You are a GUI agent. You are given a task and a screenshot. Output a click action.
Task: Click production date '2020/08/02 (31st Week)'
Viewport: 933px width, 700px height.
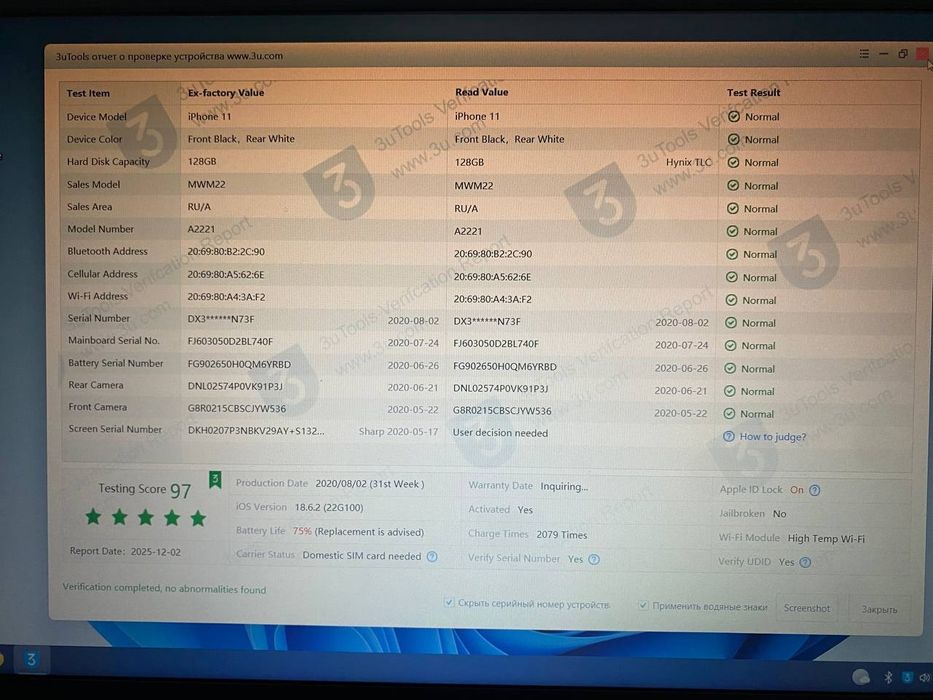click(370, 484)
